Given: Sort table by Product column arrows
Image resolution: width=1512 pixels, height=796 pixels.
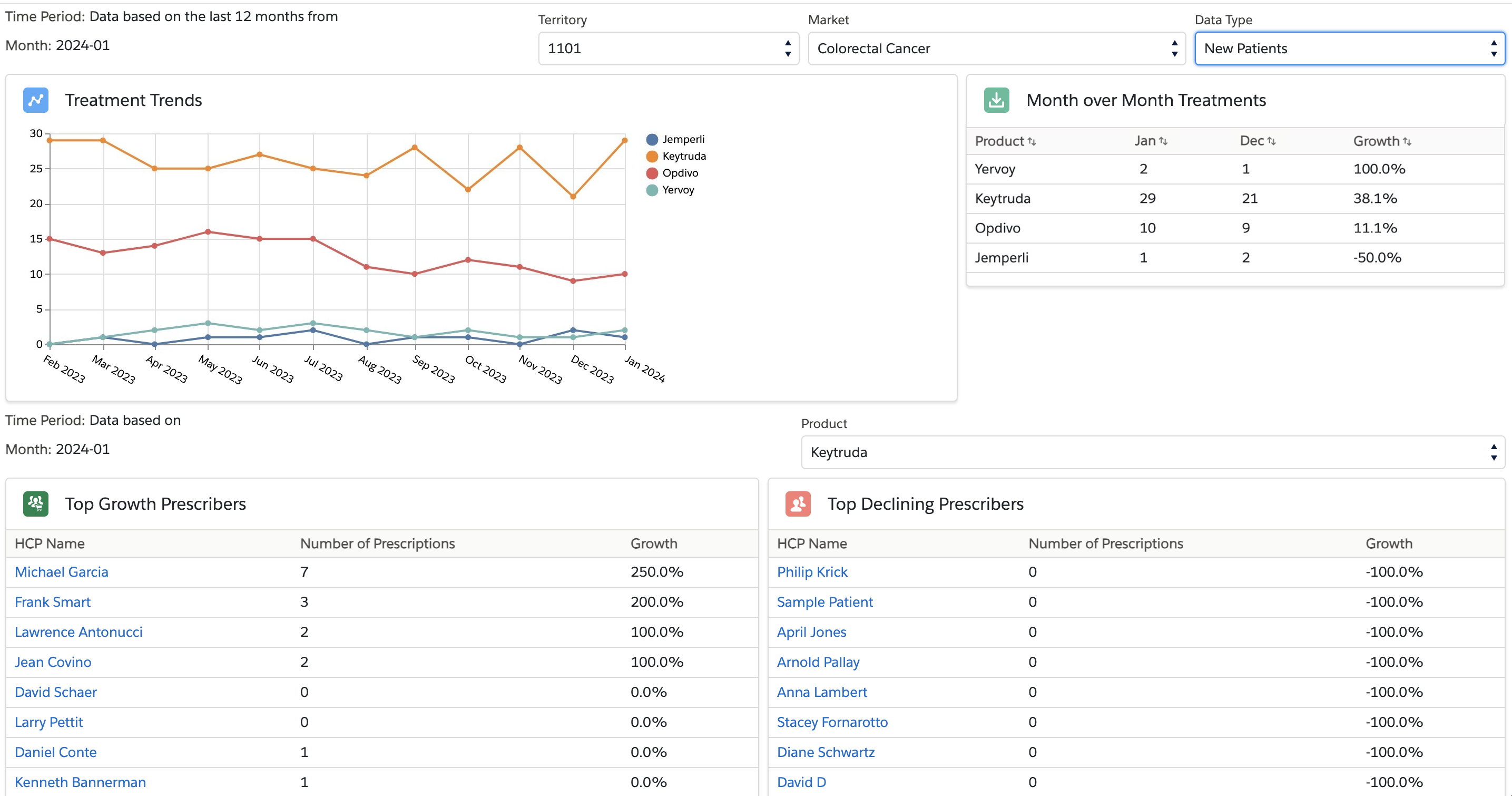Looking at the screenshot, I should coord(1032,142).
